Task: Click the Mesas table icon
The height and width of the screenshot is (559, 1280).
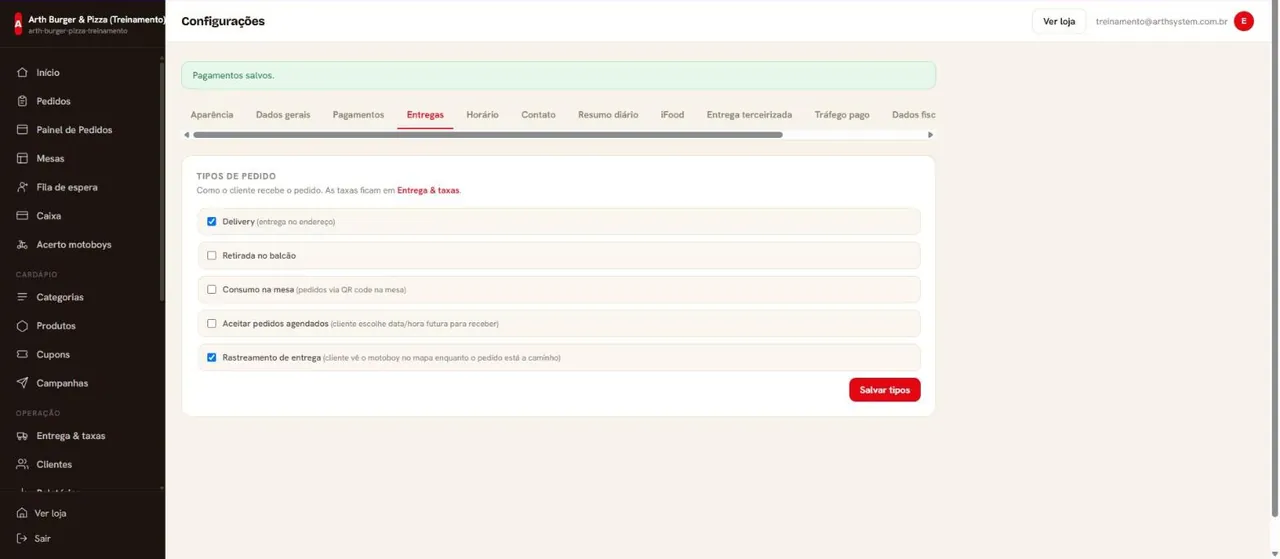Action: point(22,159)
